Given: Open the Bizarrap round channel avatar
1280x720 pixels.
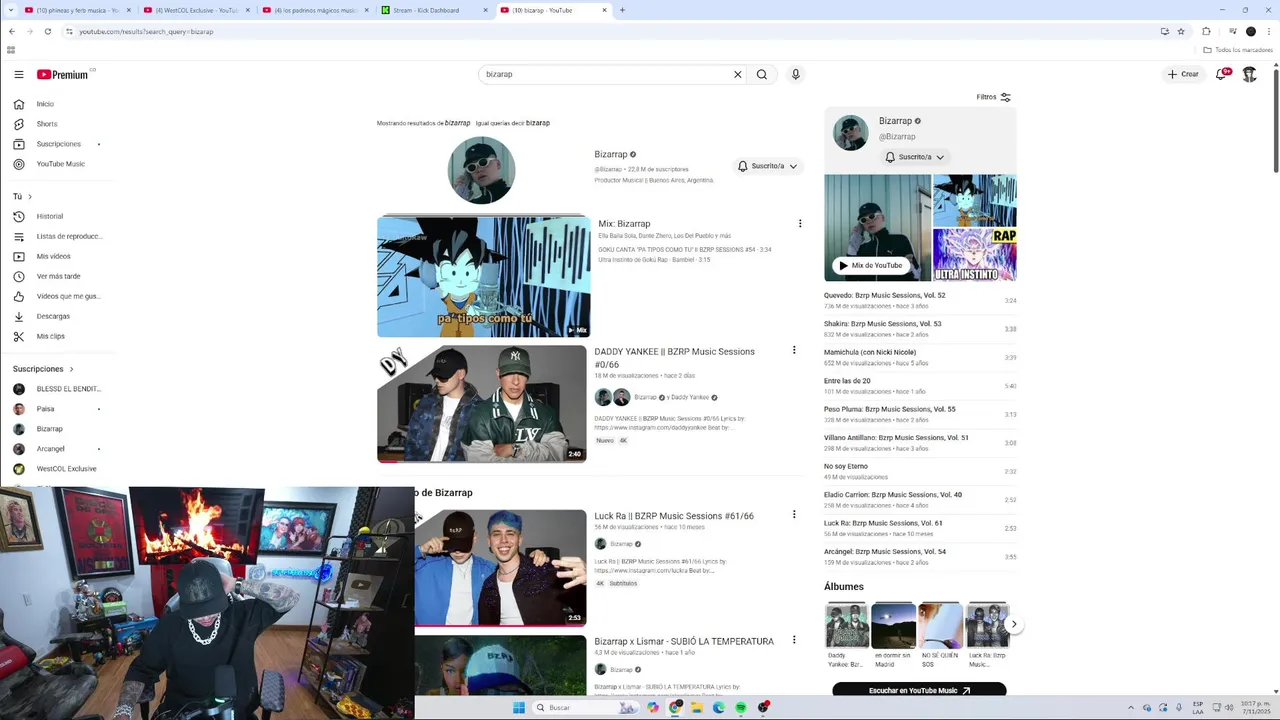Looking at the screenshot, I should 481,170.
